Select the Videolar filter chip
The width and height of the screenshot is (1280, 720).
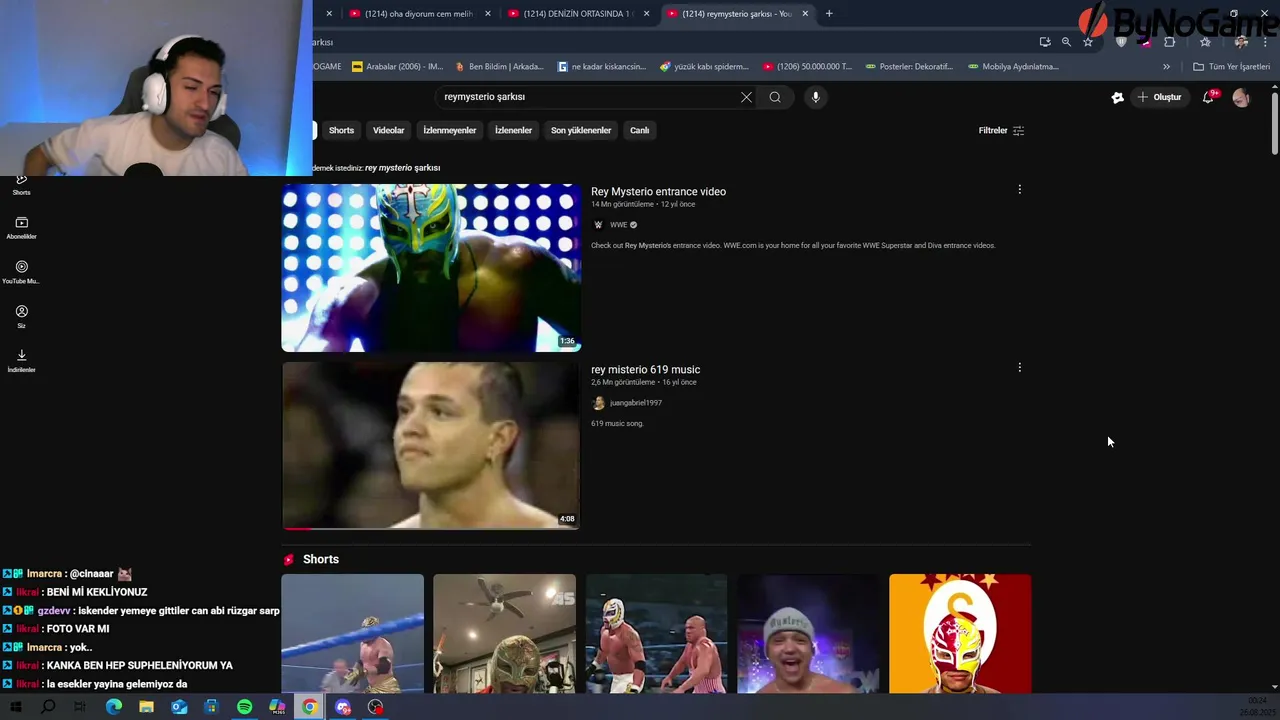coord(388,130)
